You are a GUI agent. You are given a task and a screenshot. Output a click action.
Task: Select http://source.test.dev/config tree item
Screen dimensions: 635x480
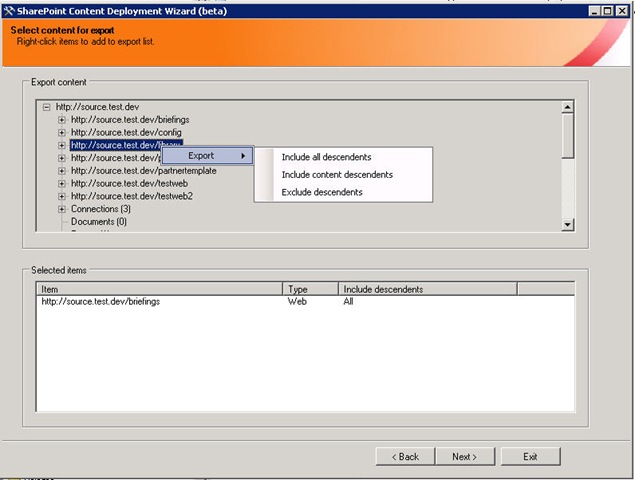click(126, 132)
